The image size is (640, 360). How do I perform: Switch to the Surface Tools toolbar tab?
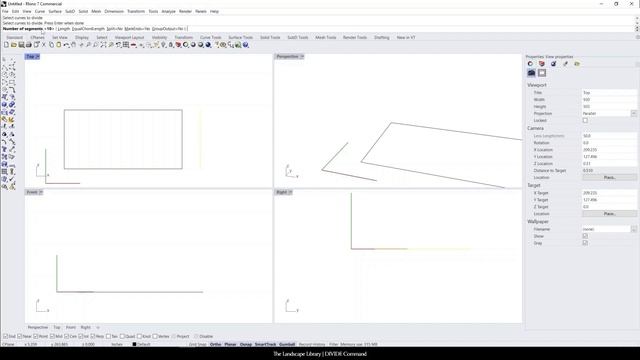pos(240,38)
